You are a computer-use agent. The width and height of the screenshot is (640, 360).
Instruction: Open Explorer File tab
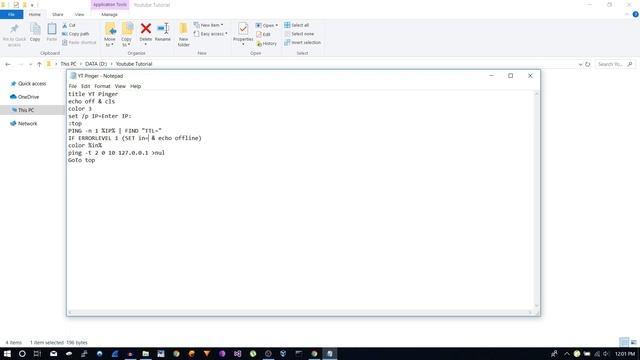tap(11, 14)
